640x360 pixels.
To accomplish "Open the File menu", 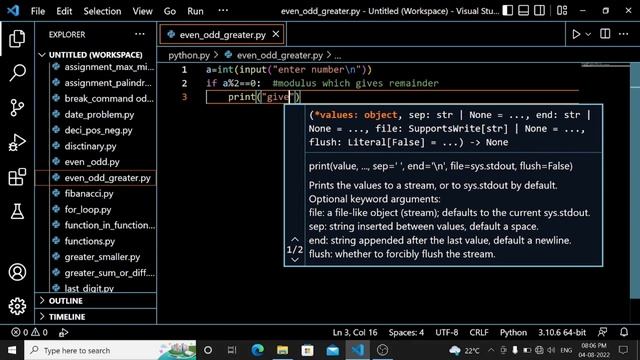I will pyautogui.click(x=38, y=11).
